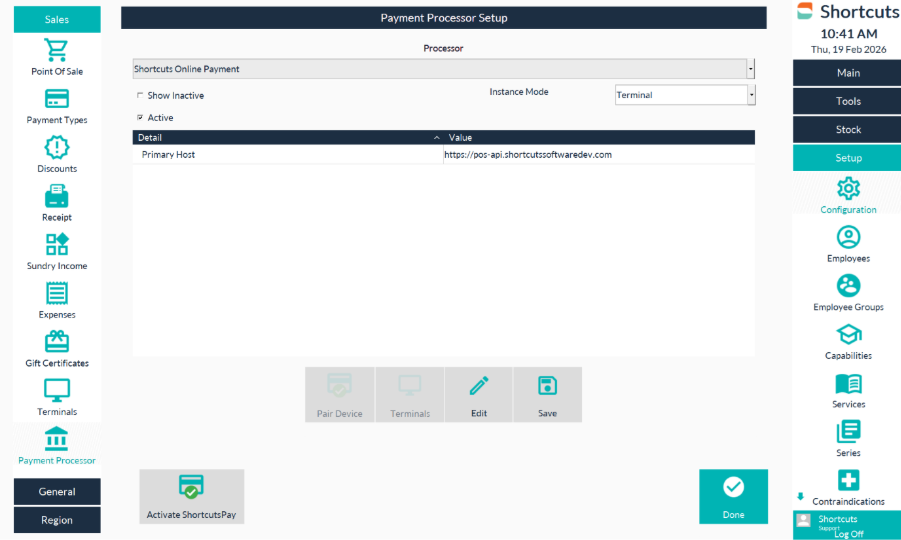Open the Setup menu section
The width and height of the screenshot is (901, 540).
pyautogui.click(x=848, y=158)
